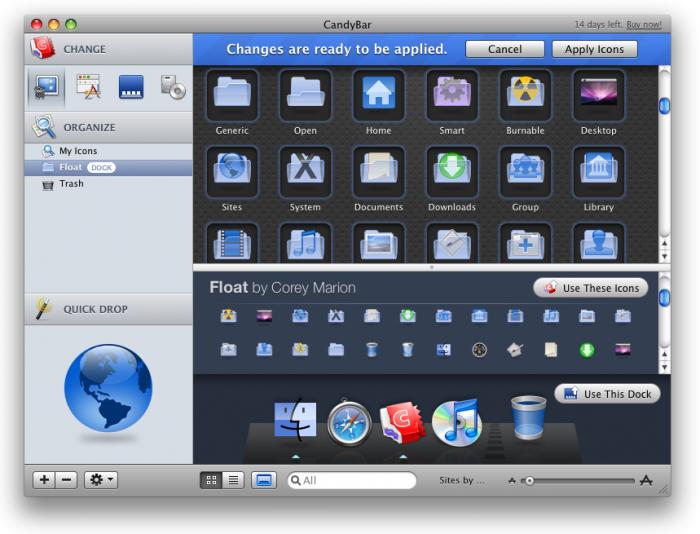Select the Home folder icon
Image resolution: width=700 pixels, height=534 pixels.
(379, 95)
